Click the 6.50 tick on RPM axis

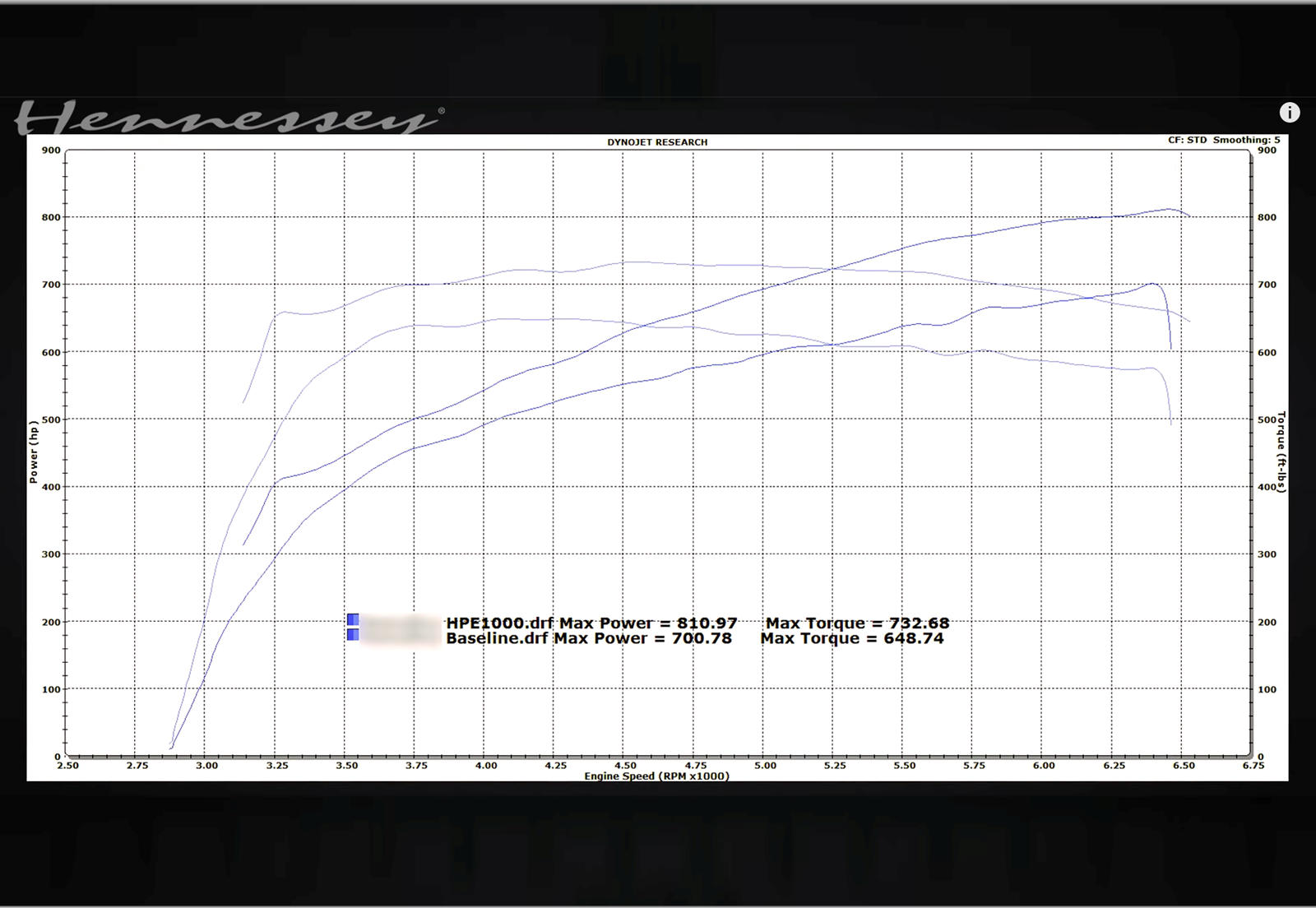(1184, 766)
